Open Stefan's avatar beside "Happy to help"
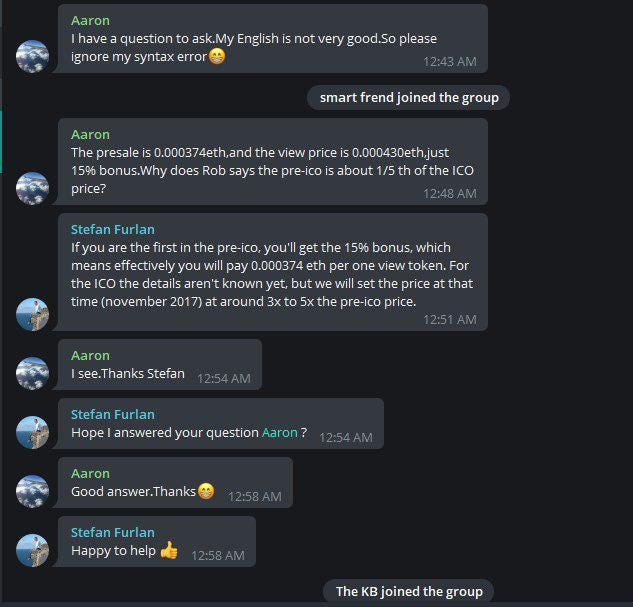633x607 pixels. 32,550
